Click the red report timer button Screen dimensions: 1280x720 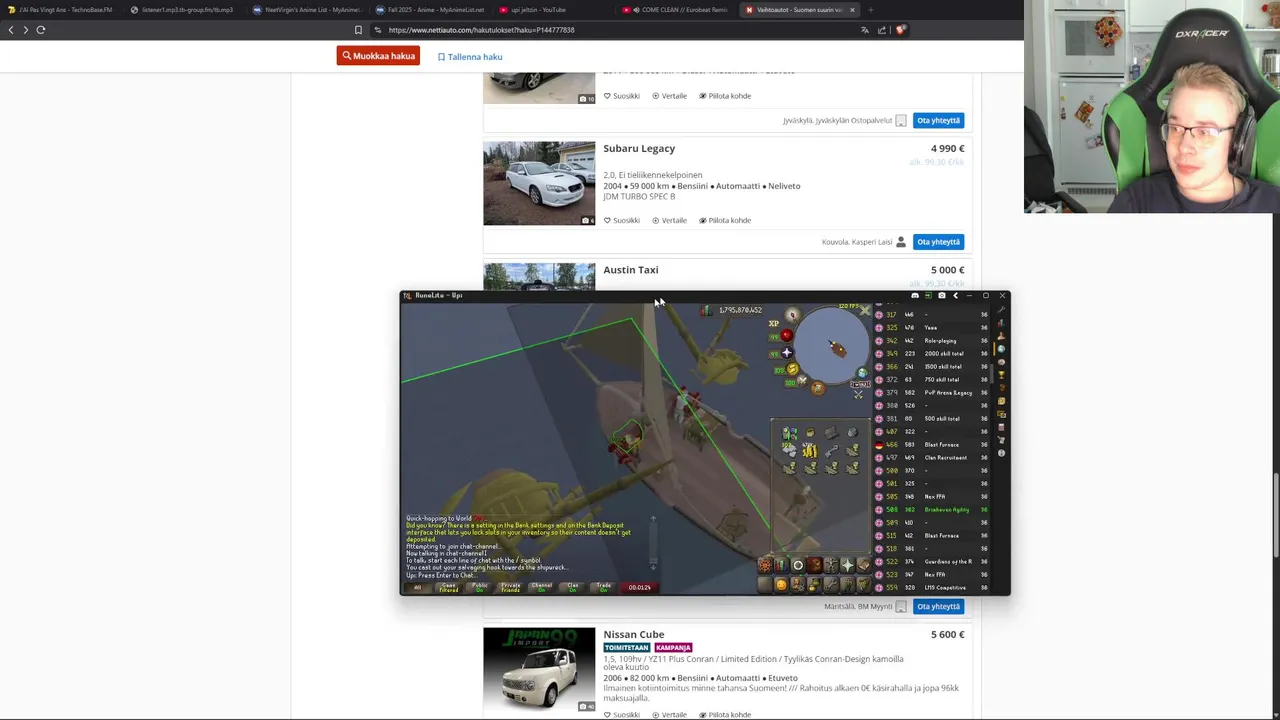[640, 587]
